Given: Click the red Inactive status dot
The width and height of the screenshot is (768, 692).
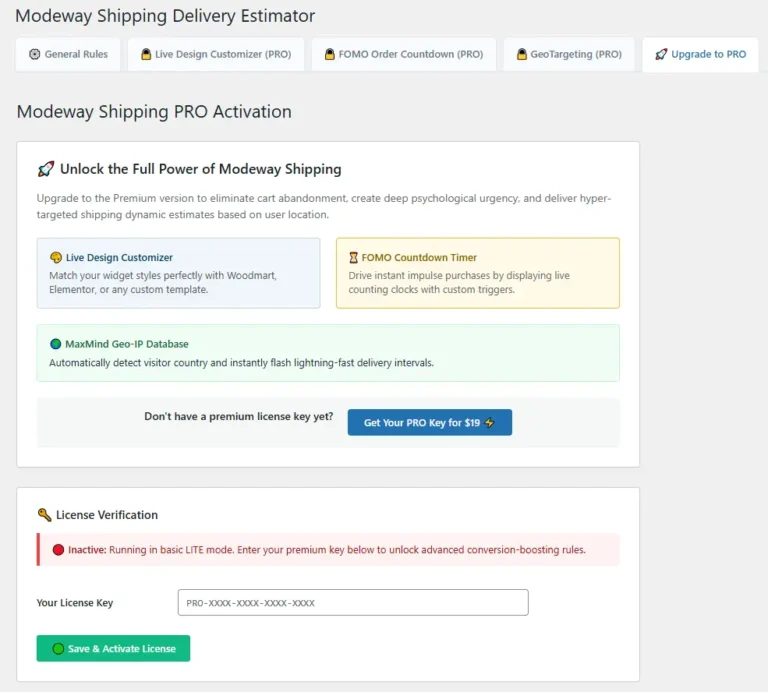Looking at the screenshot, I should tap(58, 550).
